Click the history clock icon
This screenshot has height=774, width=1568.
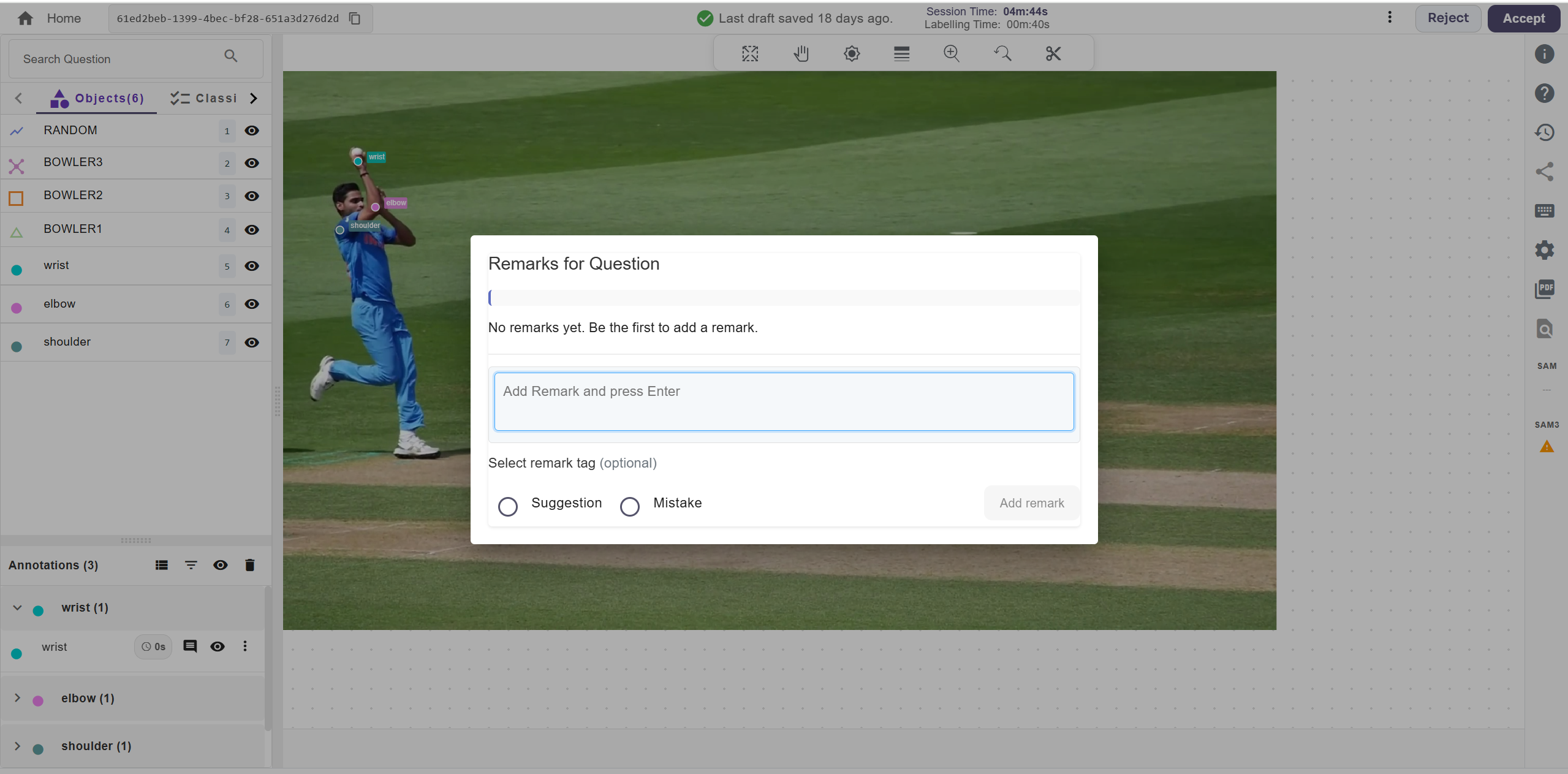click(1544, 132)
